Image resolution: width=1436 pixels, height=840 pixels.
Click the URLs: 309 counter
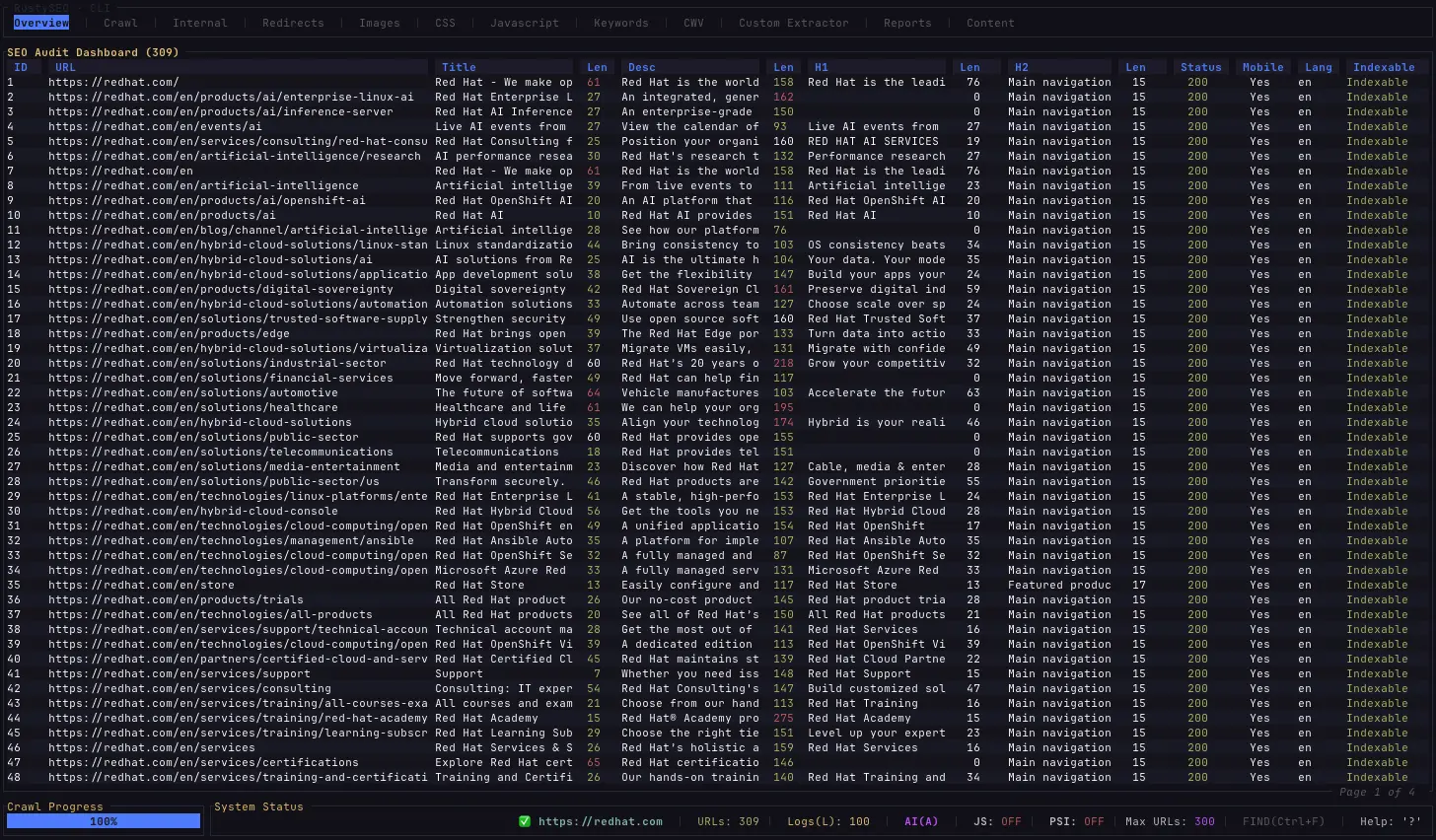(x=728, y=821)
